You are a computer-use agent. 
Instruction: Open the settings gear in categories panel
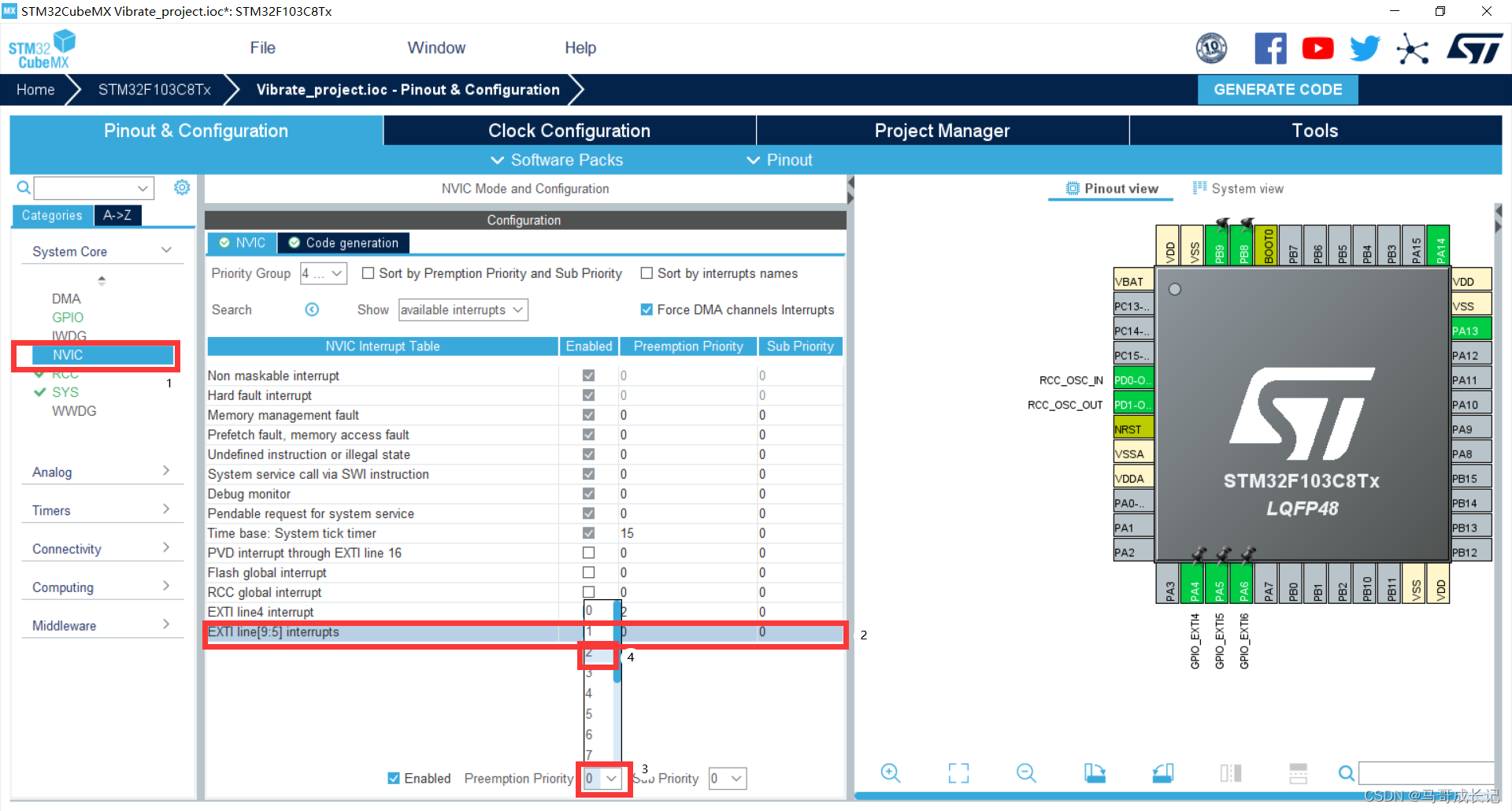[x=182, y=187]
